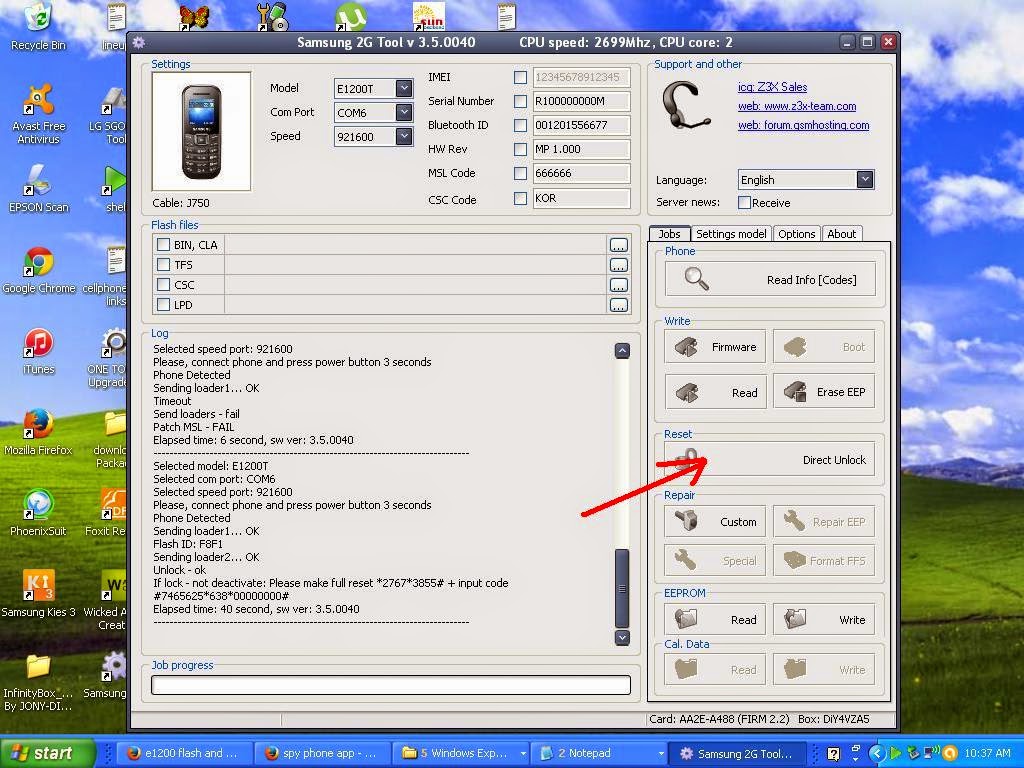
Task: Open iTunes desktop icon
Action: point(39,351)
